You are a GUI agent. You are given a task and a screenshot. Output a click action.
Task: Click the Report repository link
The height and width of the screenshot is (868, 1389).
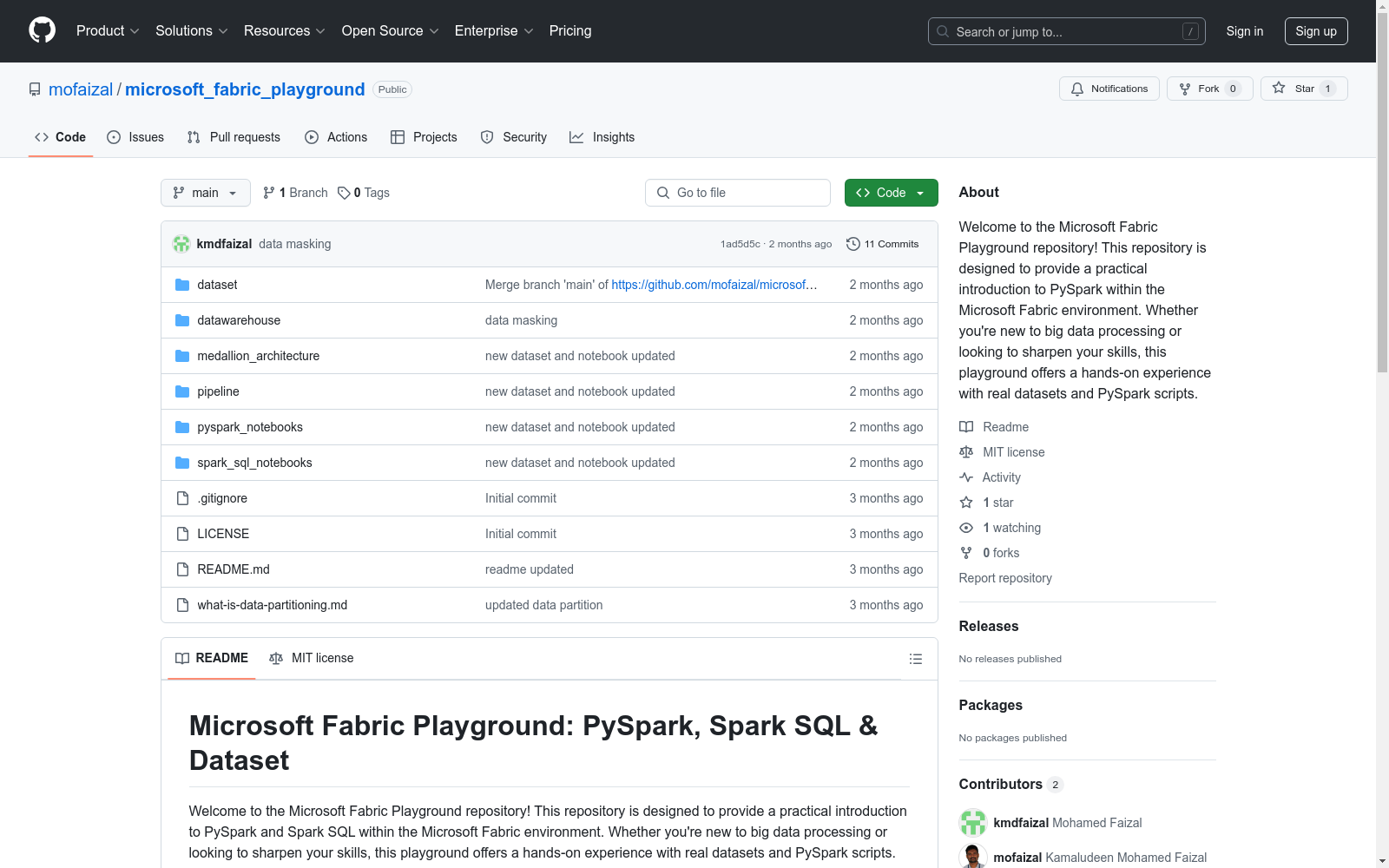pos(1005,578)
